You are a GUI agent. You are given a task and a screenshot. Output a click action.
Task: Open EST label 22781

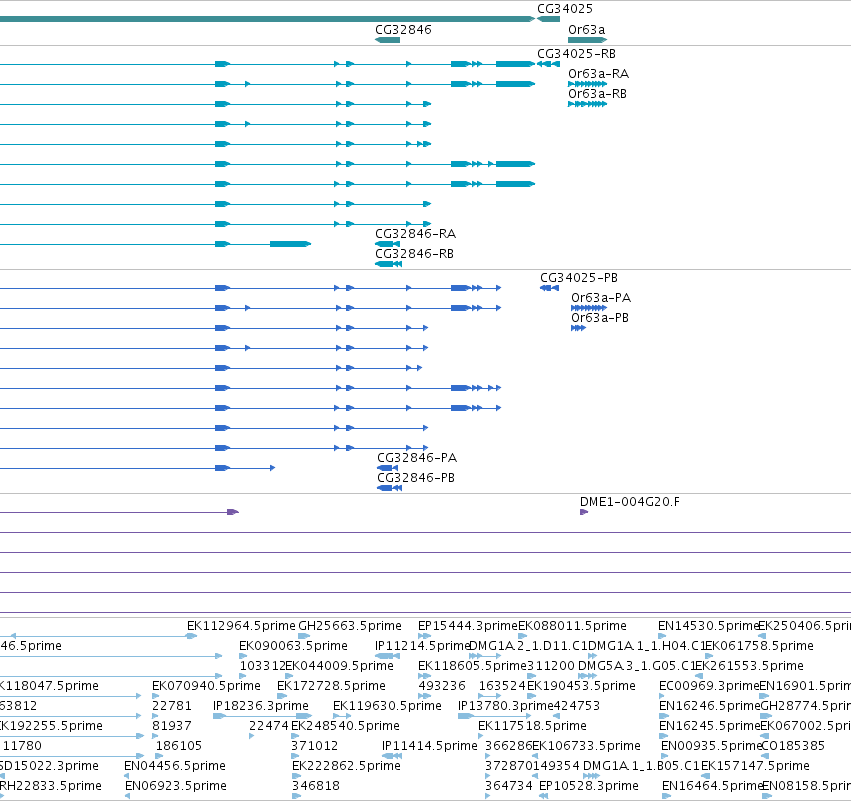coord(172,706)
